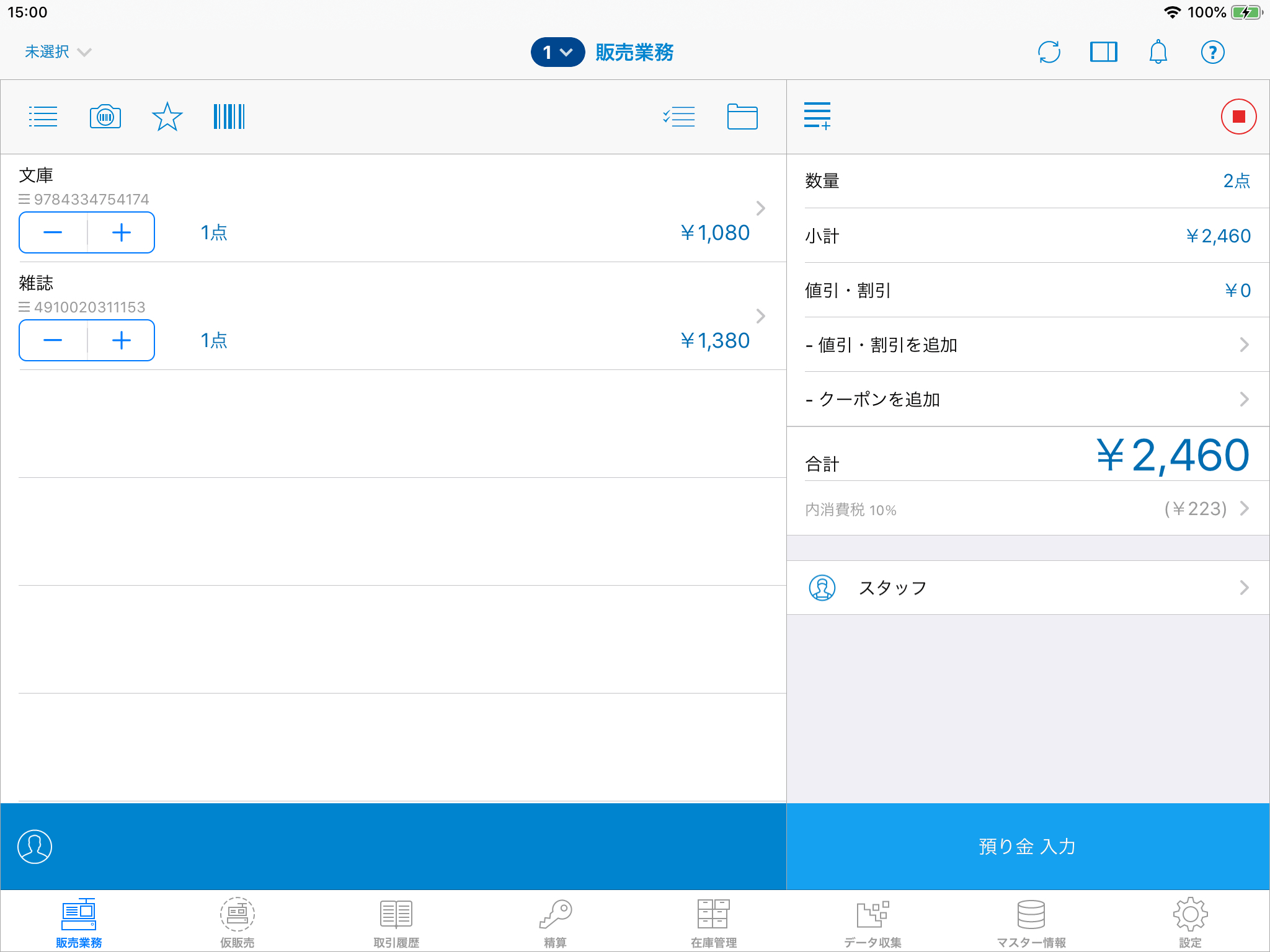1270x952 pixels.
Task: Open favorites with the star icon
Action: [167, 117]
